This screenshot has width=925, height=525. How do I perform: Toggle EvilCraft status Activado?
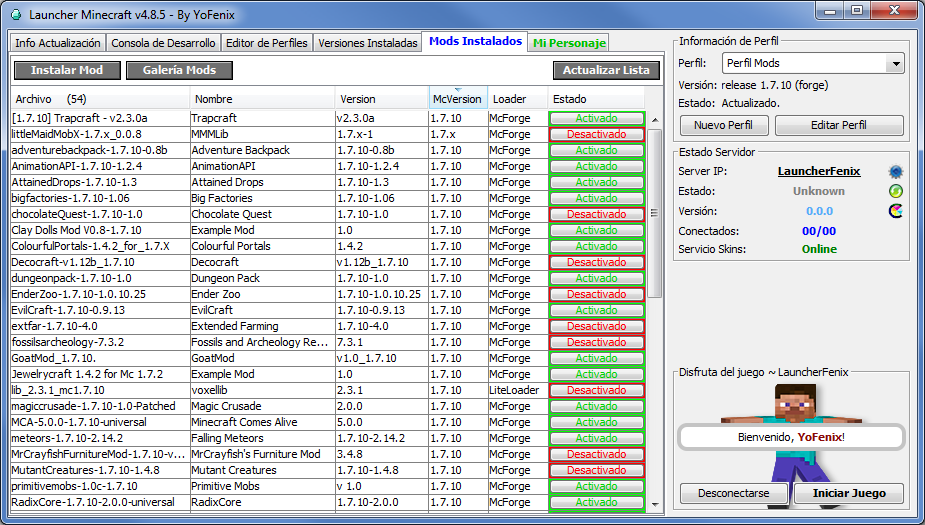596,310
